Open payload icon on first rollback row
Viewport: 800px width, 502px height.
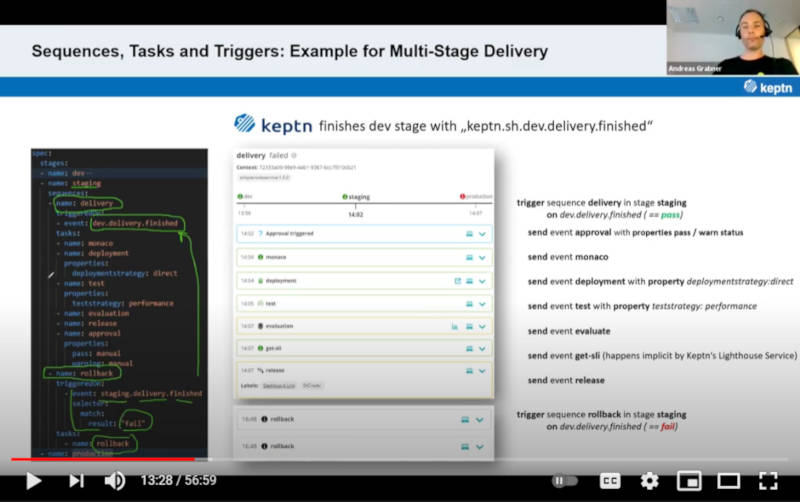[465, 420]
